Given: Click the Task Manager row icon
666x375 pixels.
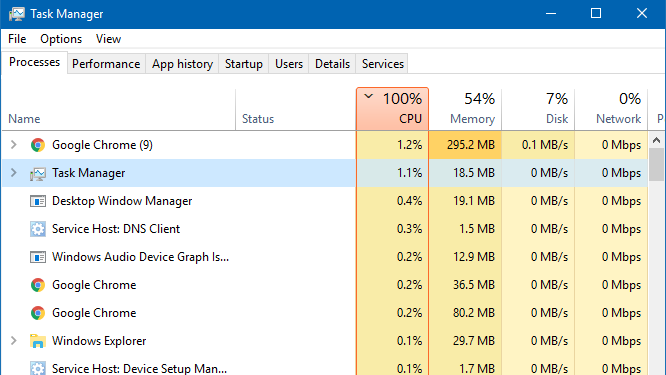Looking at the screenshot, I should tap(38, 173).
